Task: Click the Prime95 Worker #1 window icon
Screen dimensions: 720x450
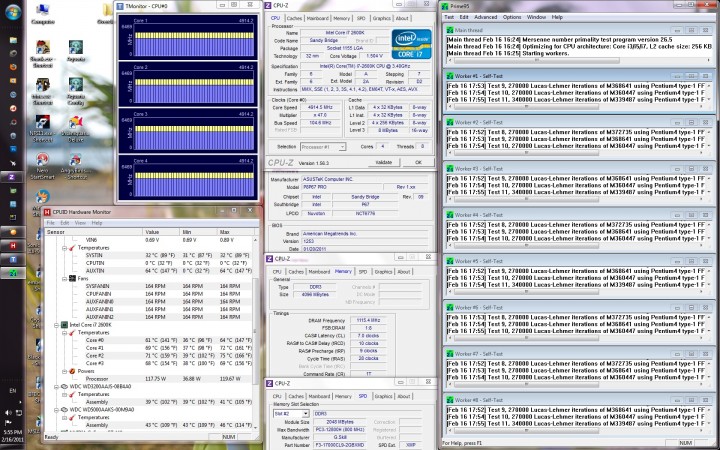Action: [x=450, y=76]
